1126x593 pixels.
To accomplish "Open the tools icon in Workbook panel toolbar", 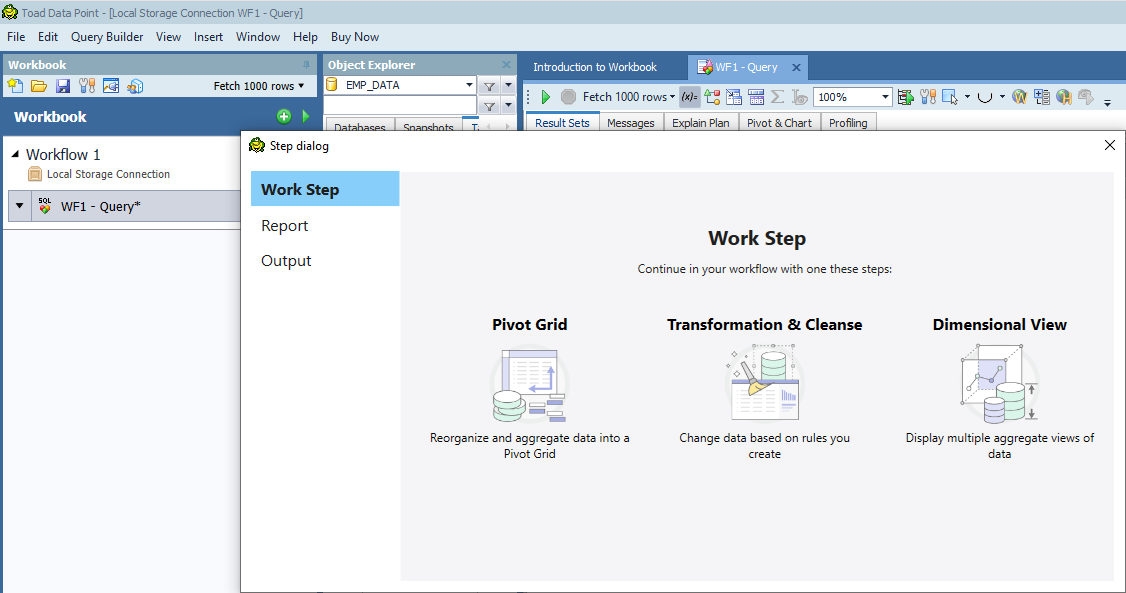I will 87,86.
